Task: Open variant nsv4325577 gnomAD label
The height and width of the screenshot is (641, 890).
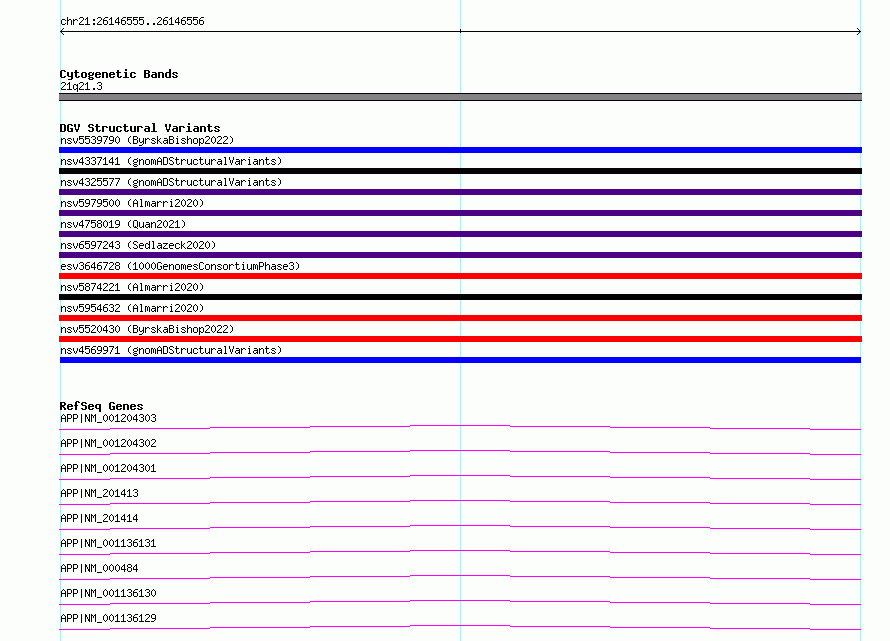Action: 171,182
